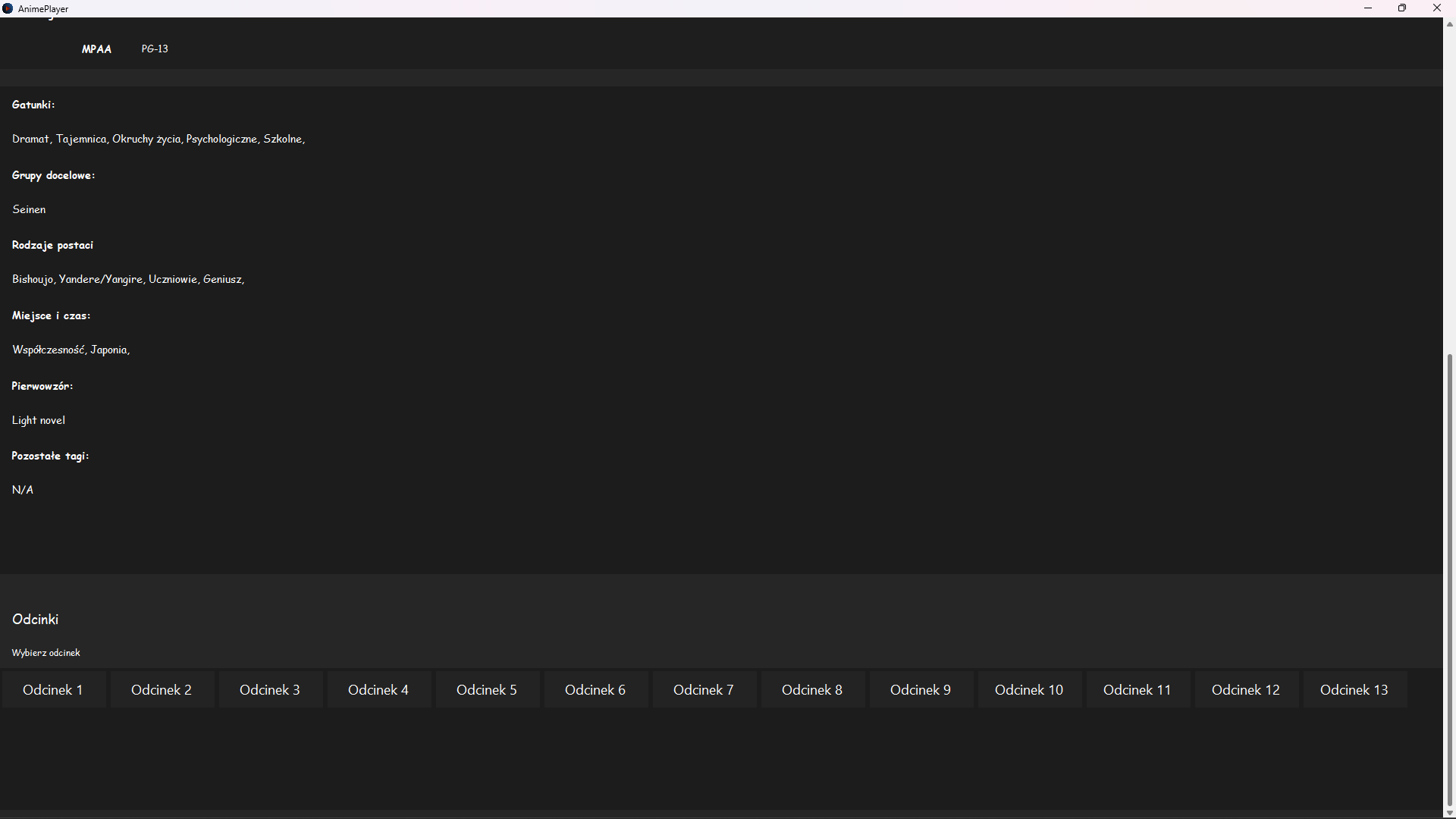Open Odcinek 13, the final episode
Image resolution: width=1456 pixels, height=819 pixels.
(1354, 689)
